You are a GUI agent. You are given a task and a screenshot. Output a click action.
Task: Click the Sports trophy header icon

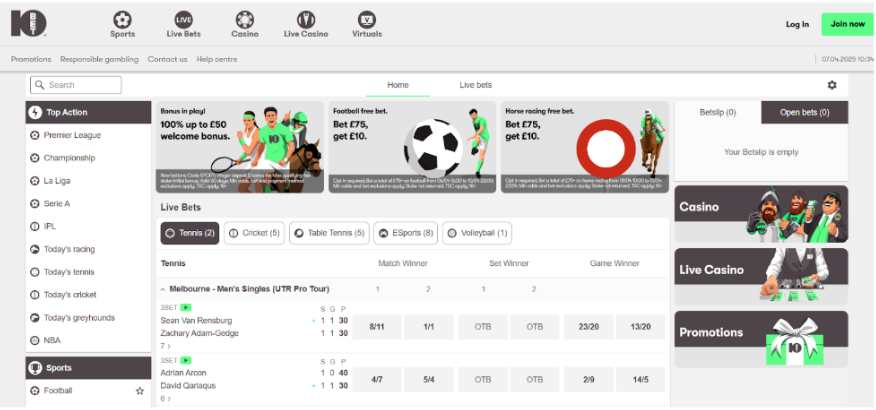[35, 368]
